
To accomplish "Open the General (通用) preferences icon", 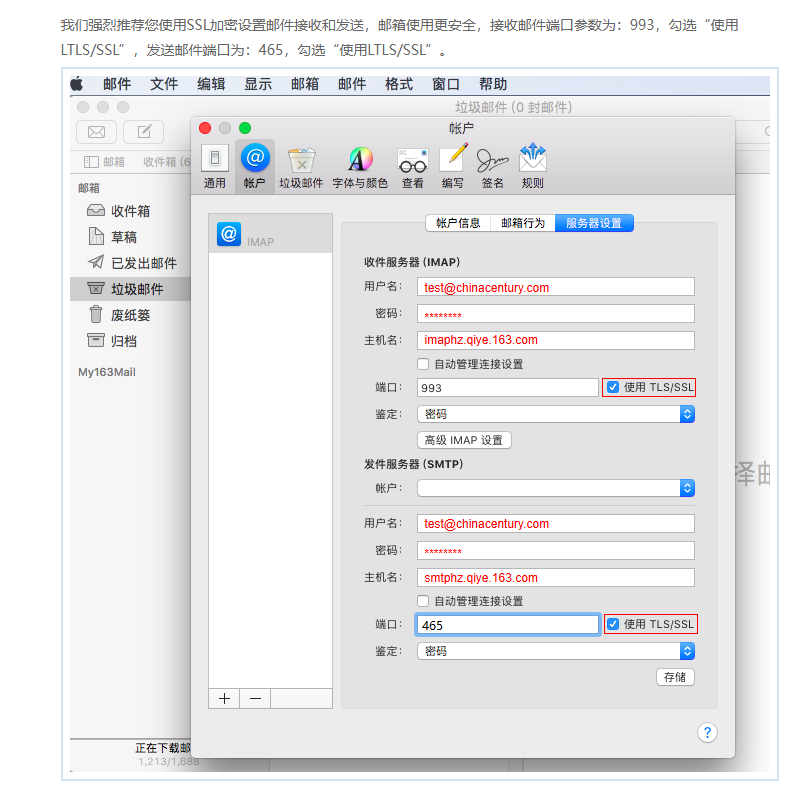I will pos(215,166).
